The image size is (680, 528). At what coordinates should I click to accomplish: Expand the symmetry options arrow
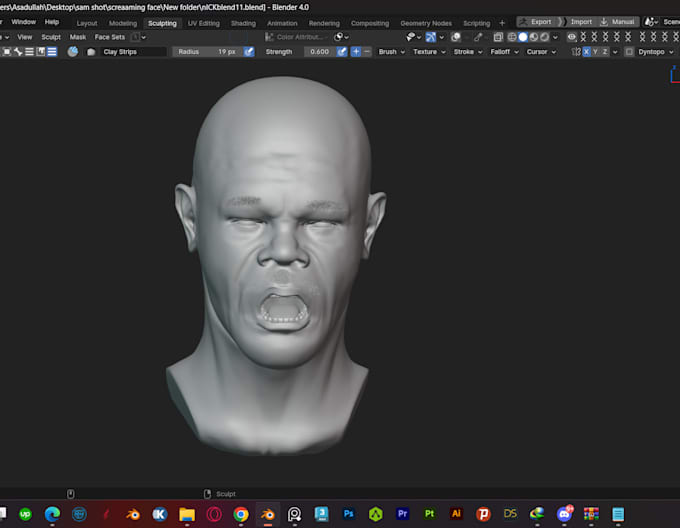coord(615,52)
